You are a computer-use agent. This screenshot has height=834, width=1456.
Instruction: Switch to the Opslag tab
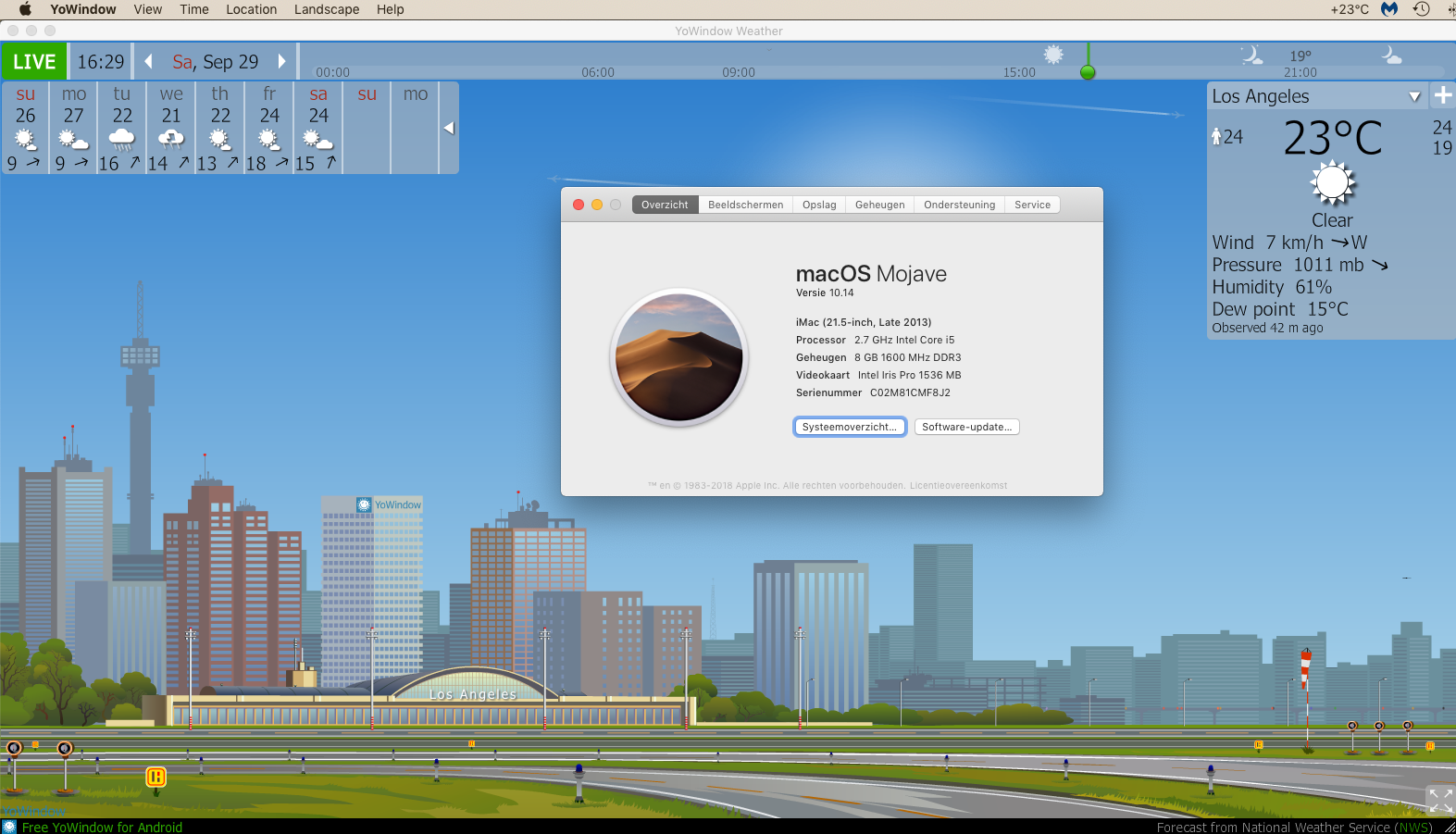[x=819, y=205]
